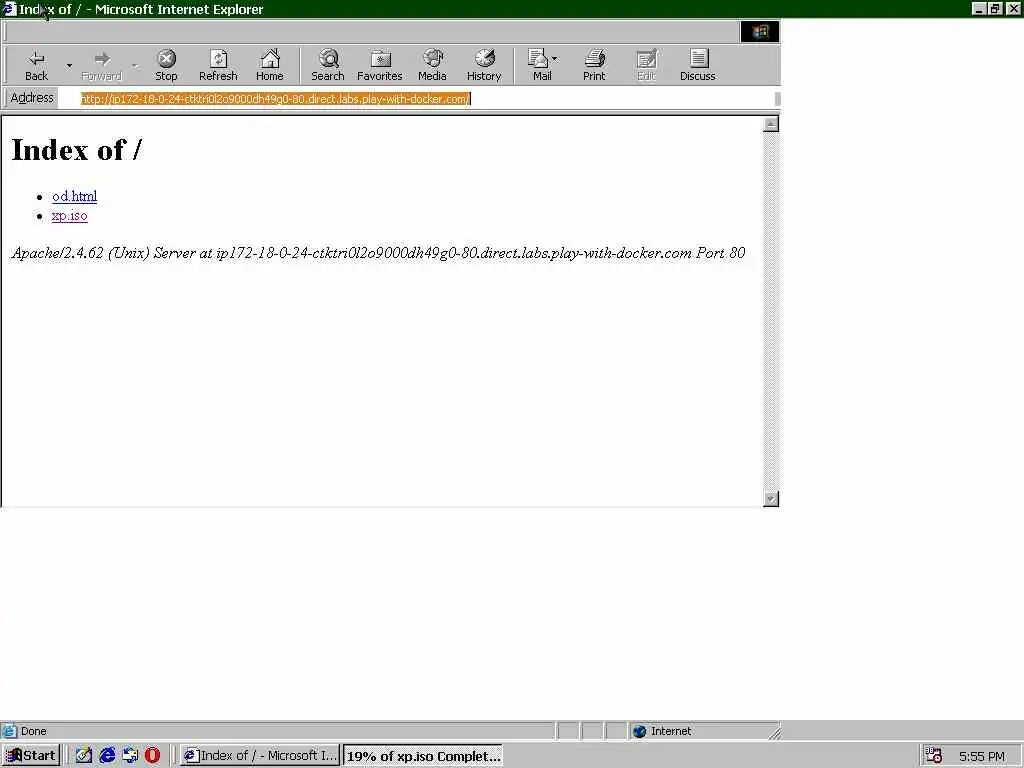The image size is (1024, 768).
Task: Click the scrollbar down arrow
Action: pyautogui.click(x=771, y=499)
